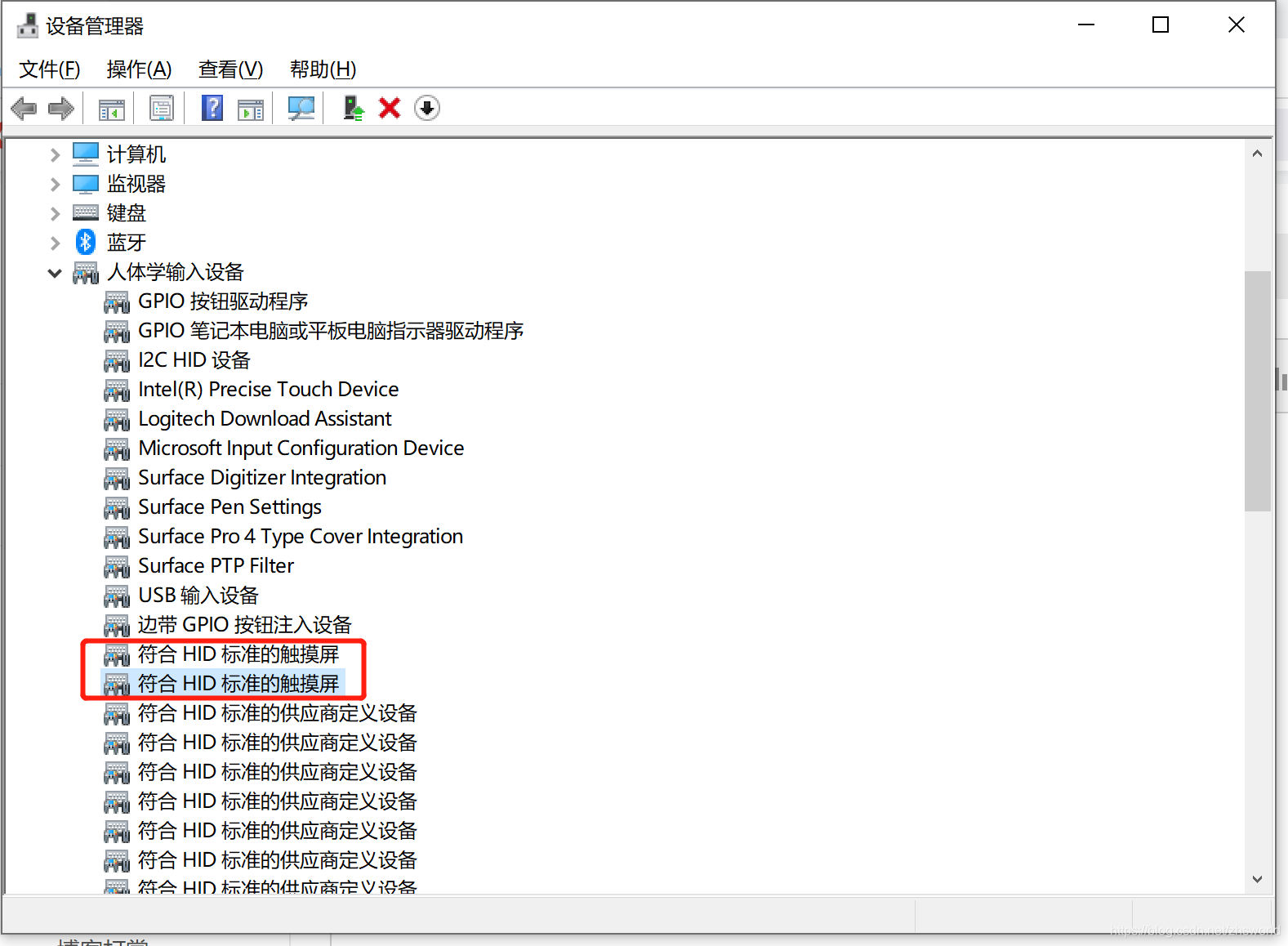Select the 蓝牙 Bluetooth icon

coord(86,242)
